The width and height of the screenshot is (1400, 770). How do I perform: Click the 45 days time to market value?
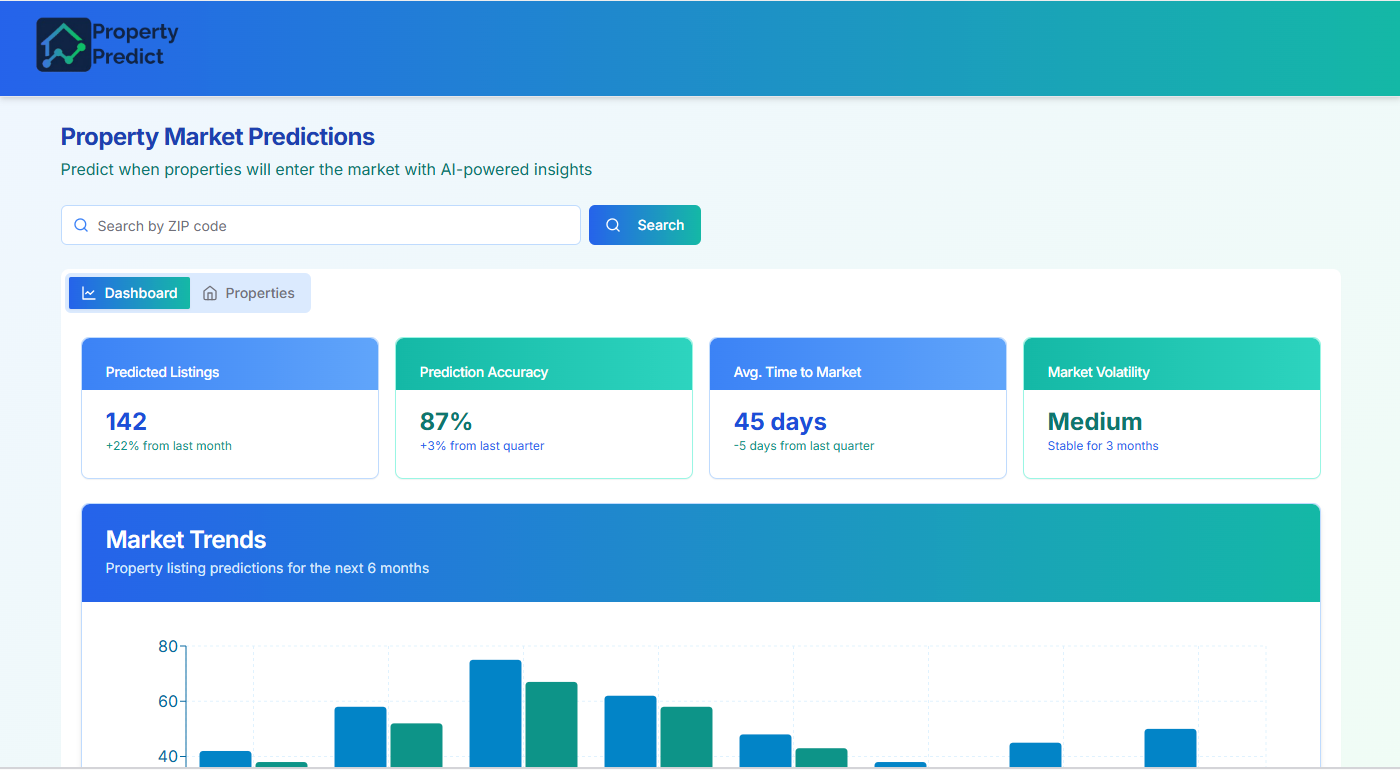point(780,421)
